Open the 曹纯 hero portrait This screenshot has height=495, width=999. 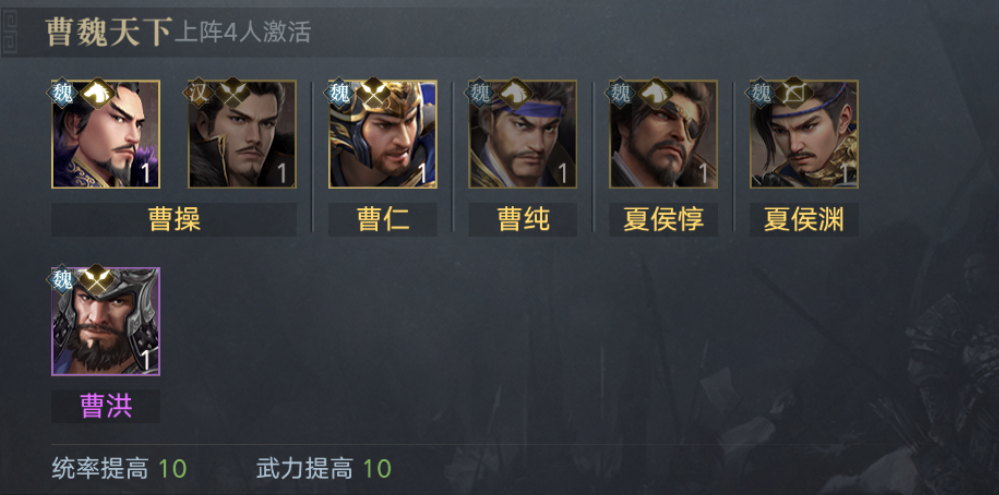click(523, 134)
